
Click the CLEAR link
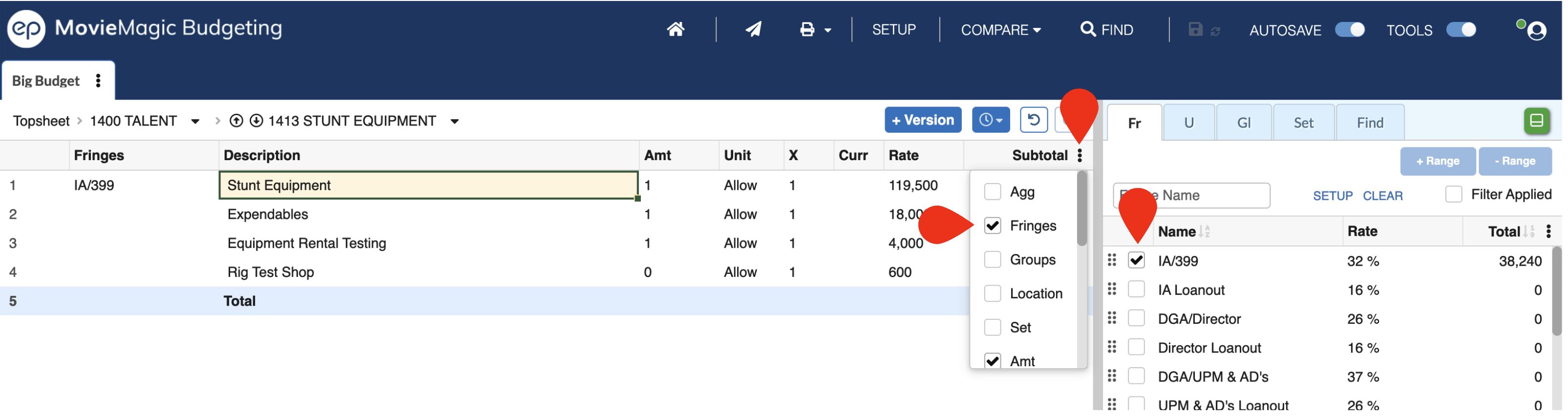coord(1382,196)
